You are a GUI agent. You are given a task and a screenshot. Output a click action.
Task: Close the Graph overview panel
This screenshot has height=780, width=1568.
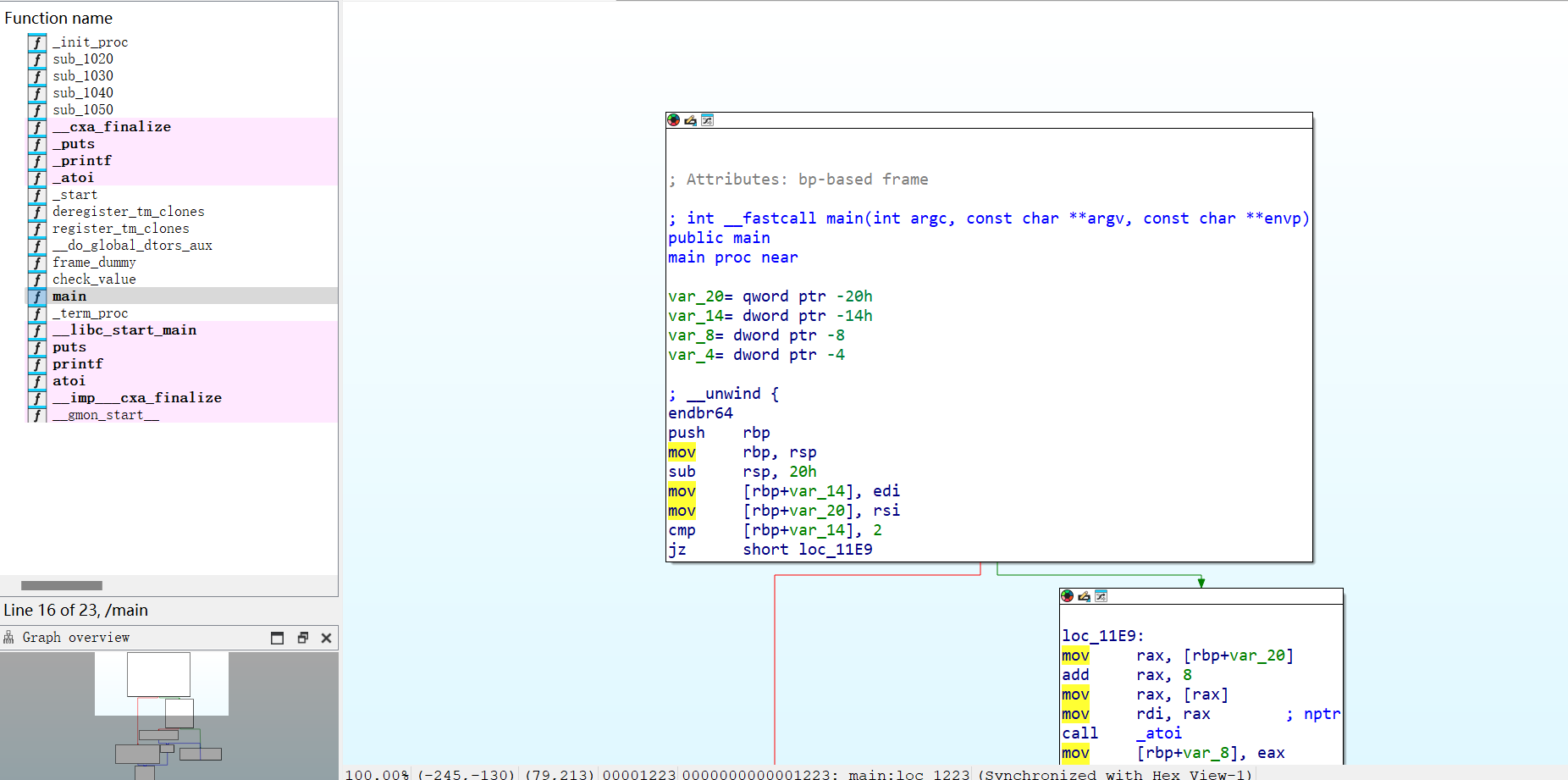click(326, 638)
